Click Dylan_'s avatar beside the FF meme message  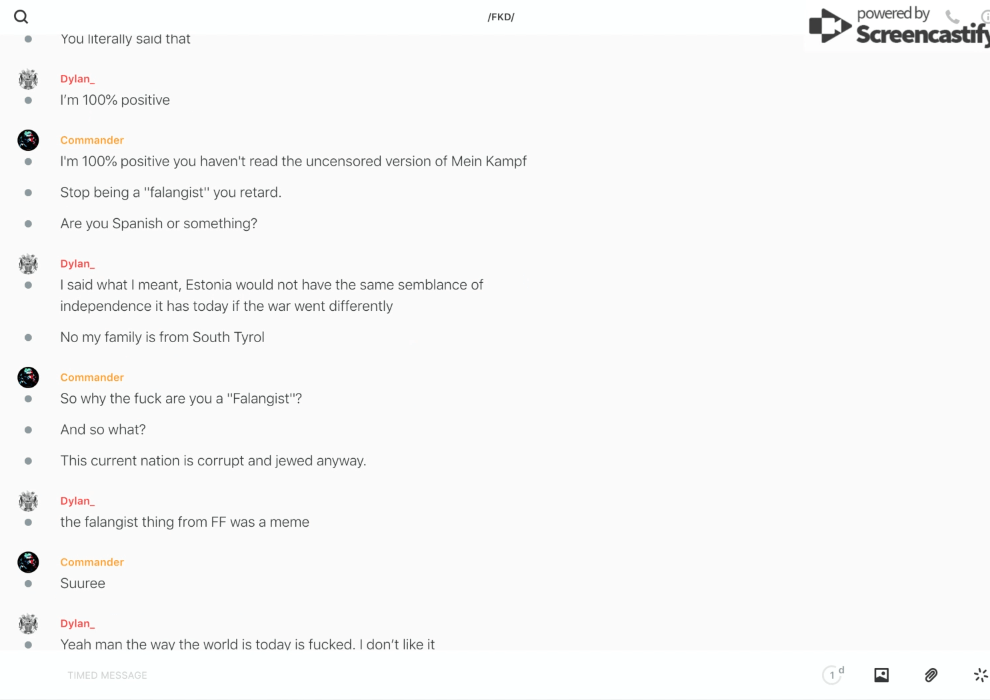(x=28, y=501)
